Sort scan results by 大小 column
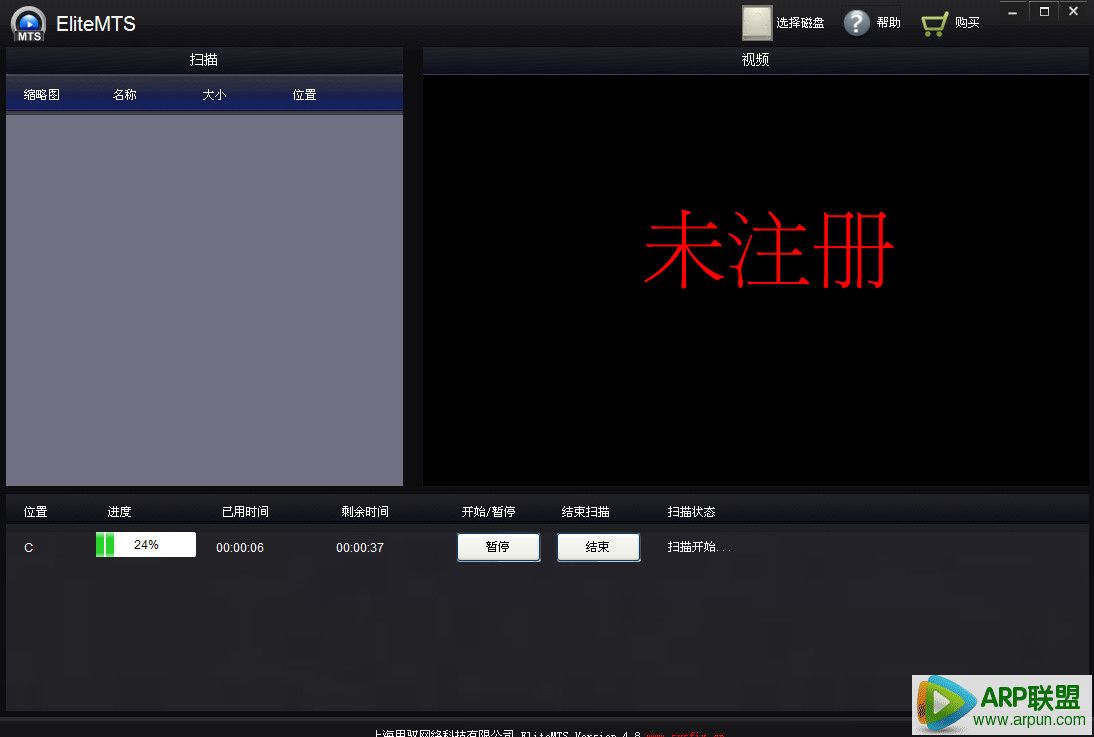Screen dimensions: 1094x737 pos(213,94)
